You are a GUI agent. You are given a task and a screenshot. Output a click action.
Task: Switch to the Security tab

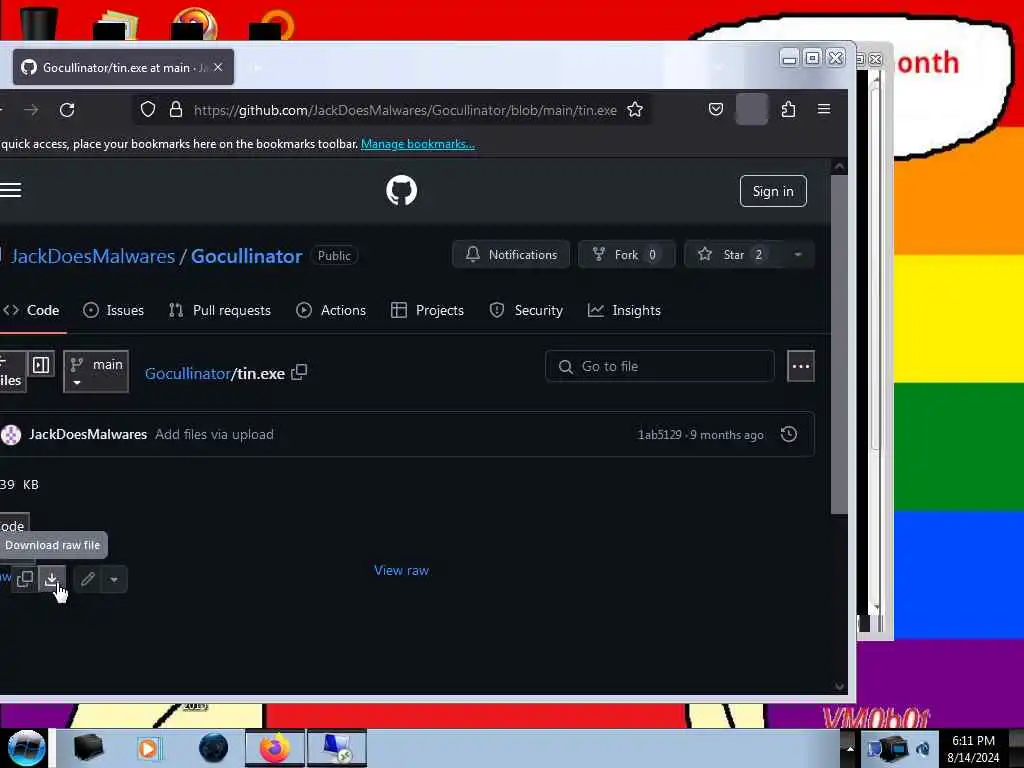coord(526,310)
